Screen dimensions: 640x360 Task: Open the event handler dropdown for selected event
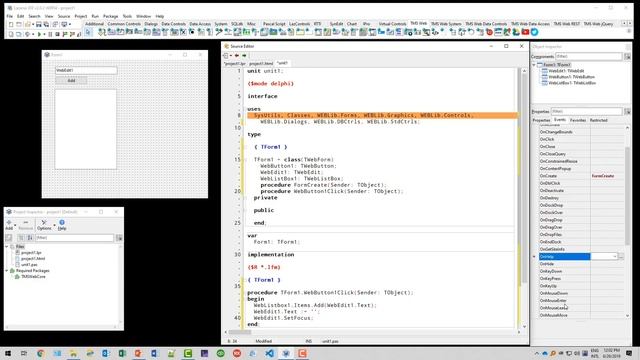(615, 256)
